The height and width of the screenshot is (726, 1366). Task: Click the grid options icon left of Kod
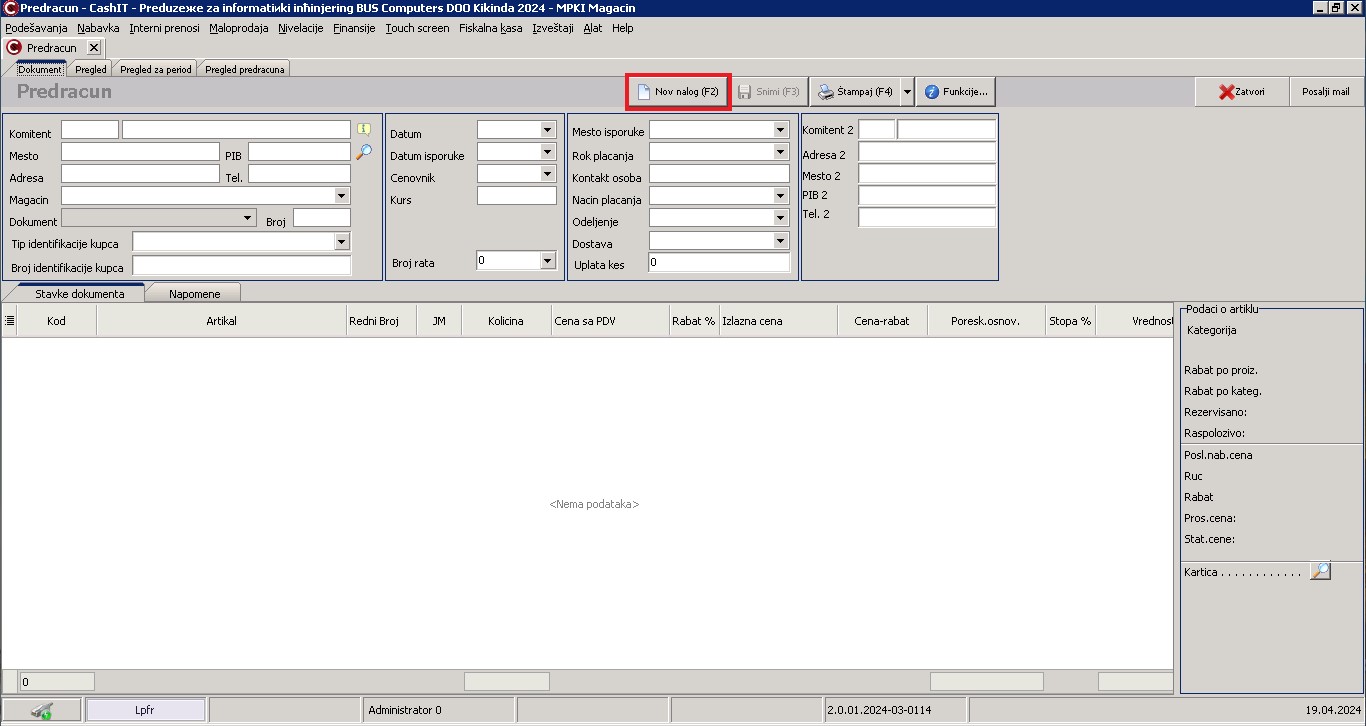[x=10, y=321]
